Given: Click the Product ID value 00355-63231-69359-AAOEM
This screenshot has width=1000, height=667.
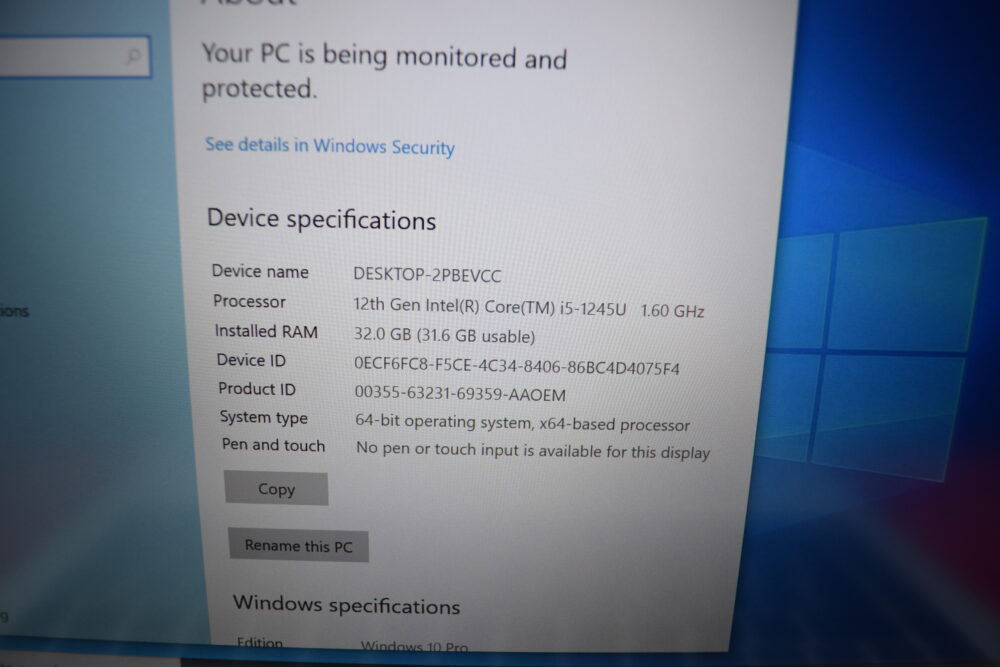Looking at the screenshot, I should click(460, 393).
